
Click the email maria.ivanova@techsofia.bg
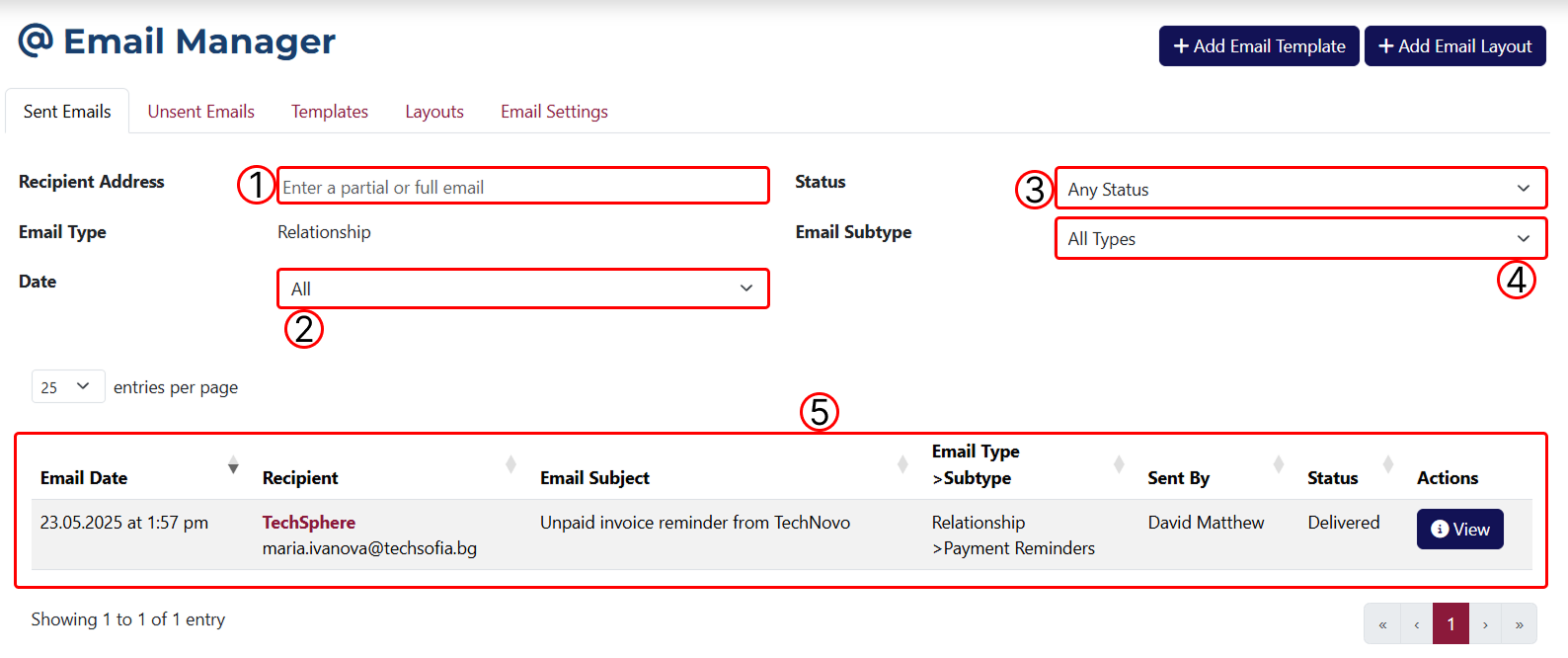369,548
